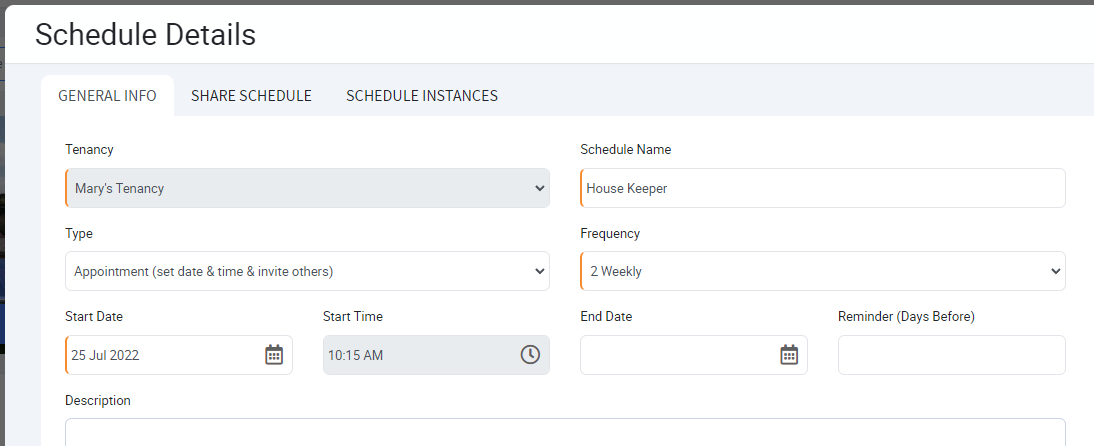
Task: Click inside the Description text area
Action: pos(565,432)
